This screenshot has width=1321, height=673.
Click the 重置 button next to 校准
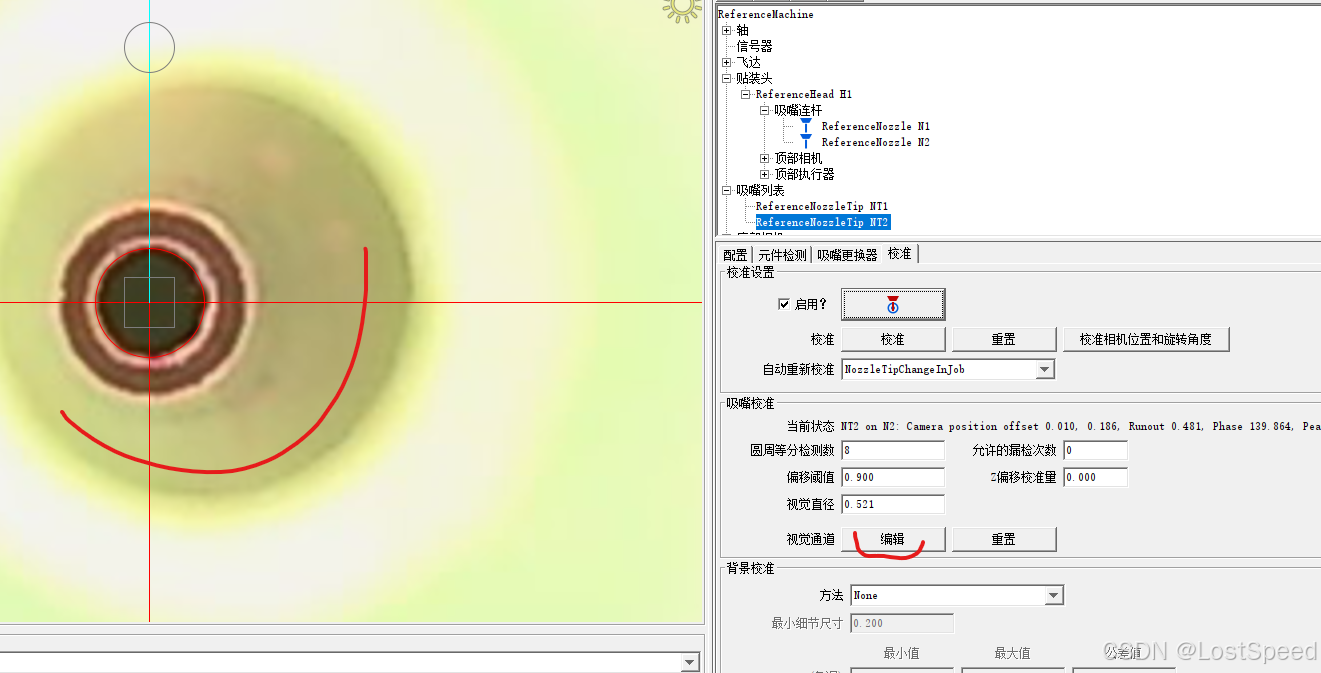coord(1004,339)
